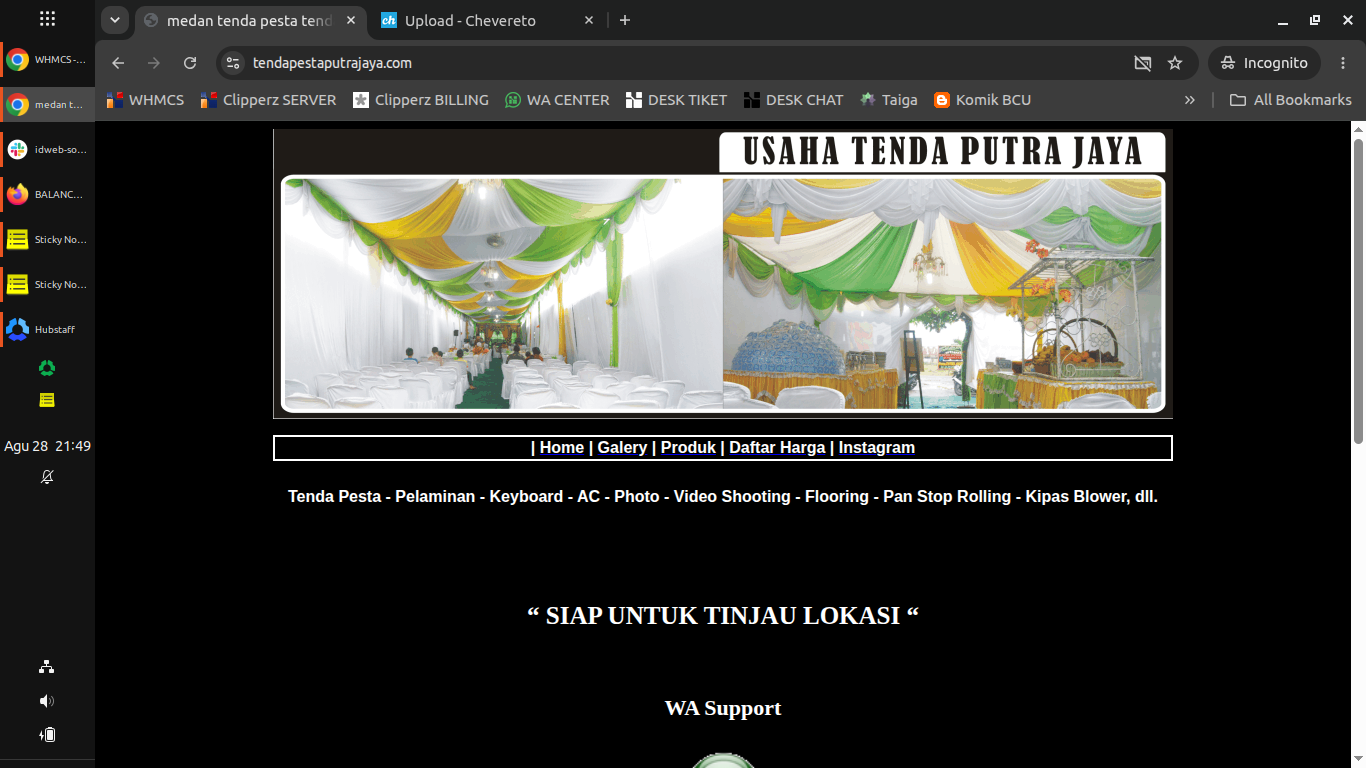Image resolution: width=1366 pixels, height=768 pixels.
Task: Open the Instagram navigation link
Action: (x=877, y=448)
